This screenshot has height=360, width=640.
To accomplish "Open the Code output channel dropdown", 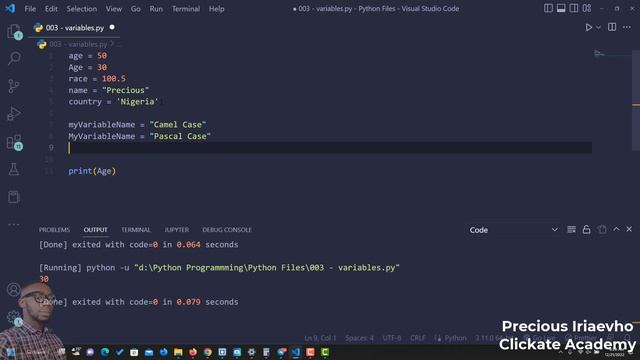I will (x=513, y=230).
